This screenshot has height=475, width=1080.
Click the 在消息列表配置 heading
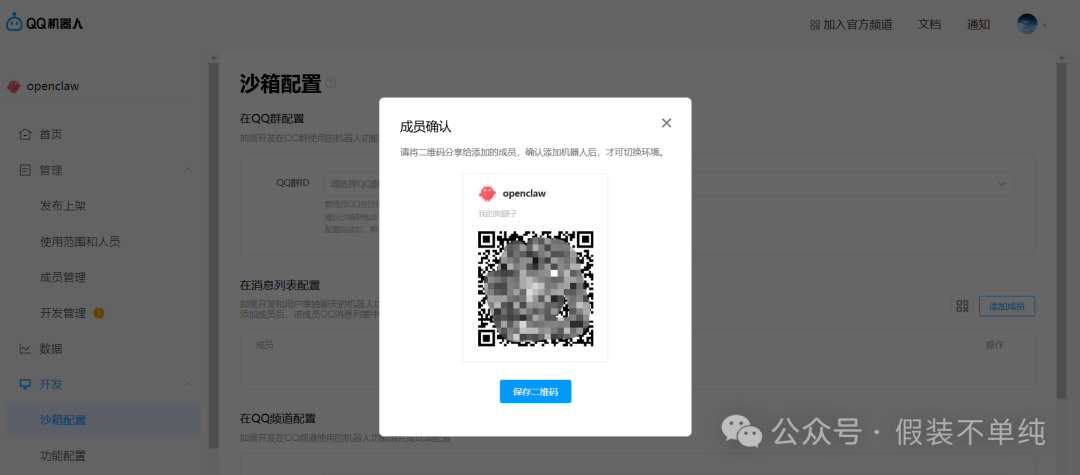pyautogui.click(x=280, y=285)
